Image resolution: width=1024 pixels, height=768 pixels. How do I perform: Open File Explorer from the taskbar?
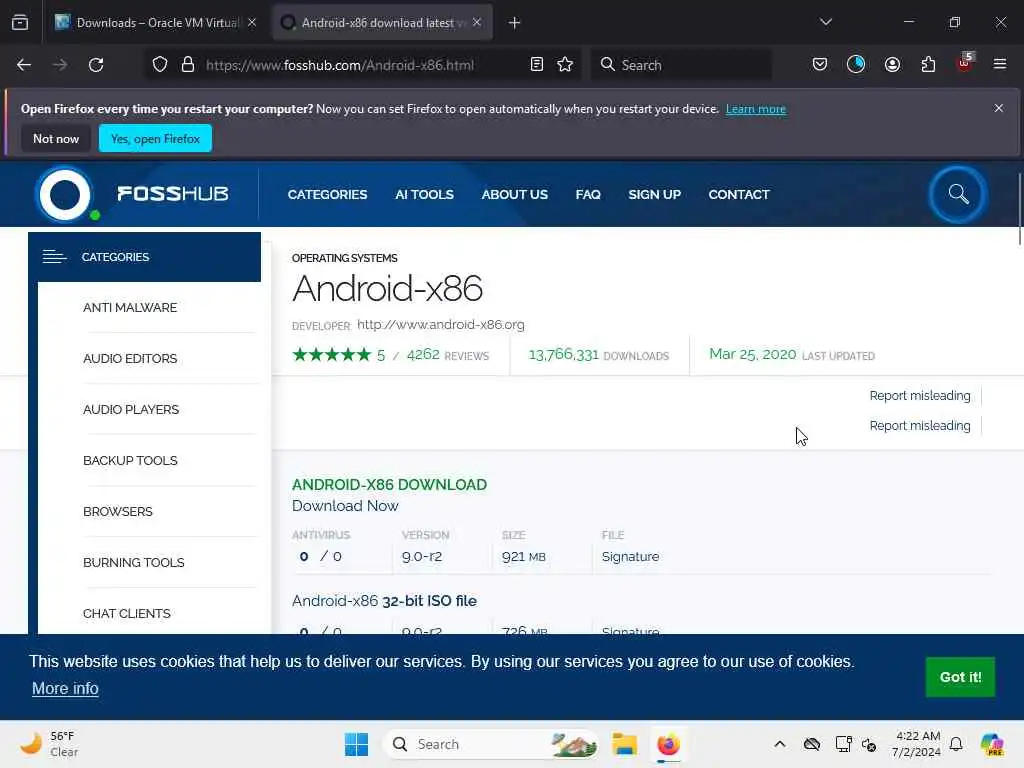click(x=624, y=744)
